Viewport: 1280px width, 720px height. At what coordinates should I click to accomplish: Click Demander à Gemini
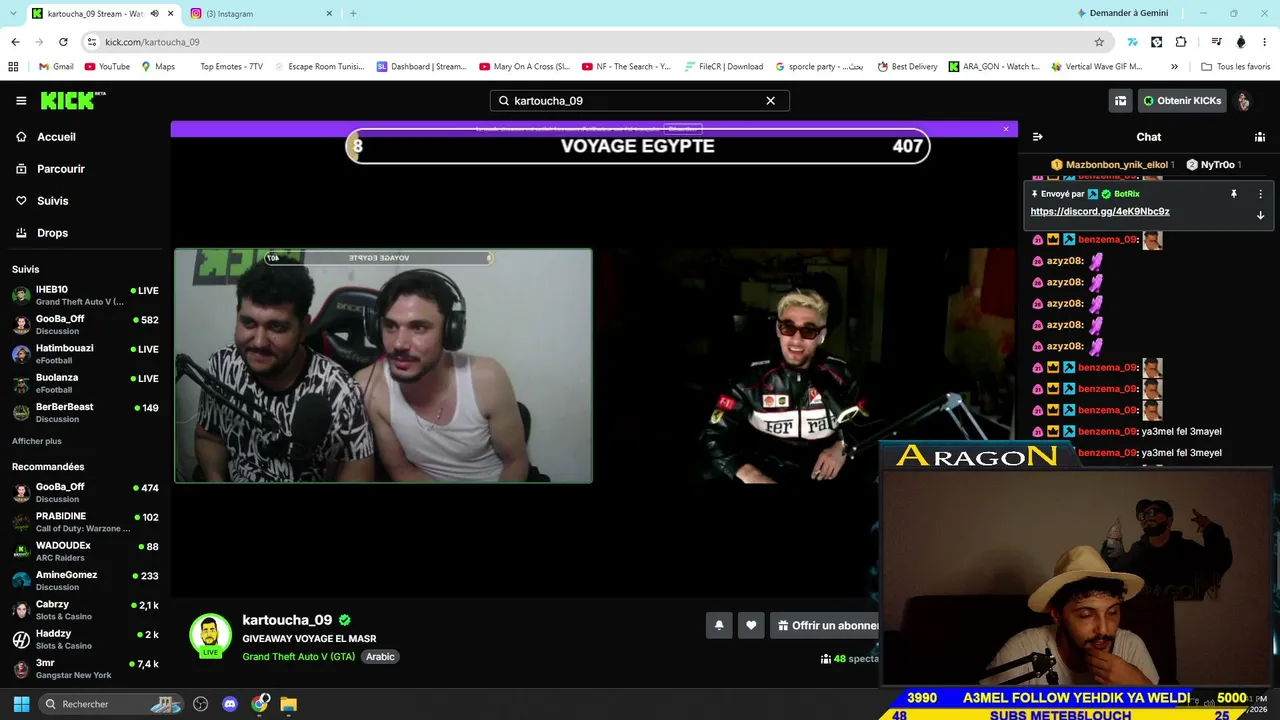tap(1123, 13)
